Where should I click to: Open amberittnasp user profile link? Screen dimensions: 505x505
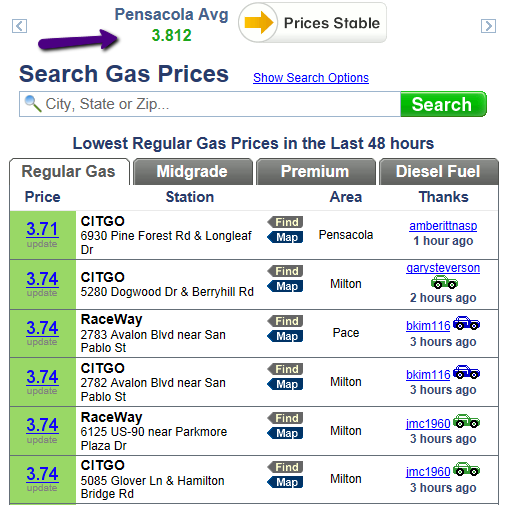tap(443, 226)
